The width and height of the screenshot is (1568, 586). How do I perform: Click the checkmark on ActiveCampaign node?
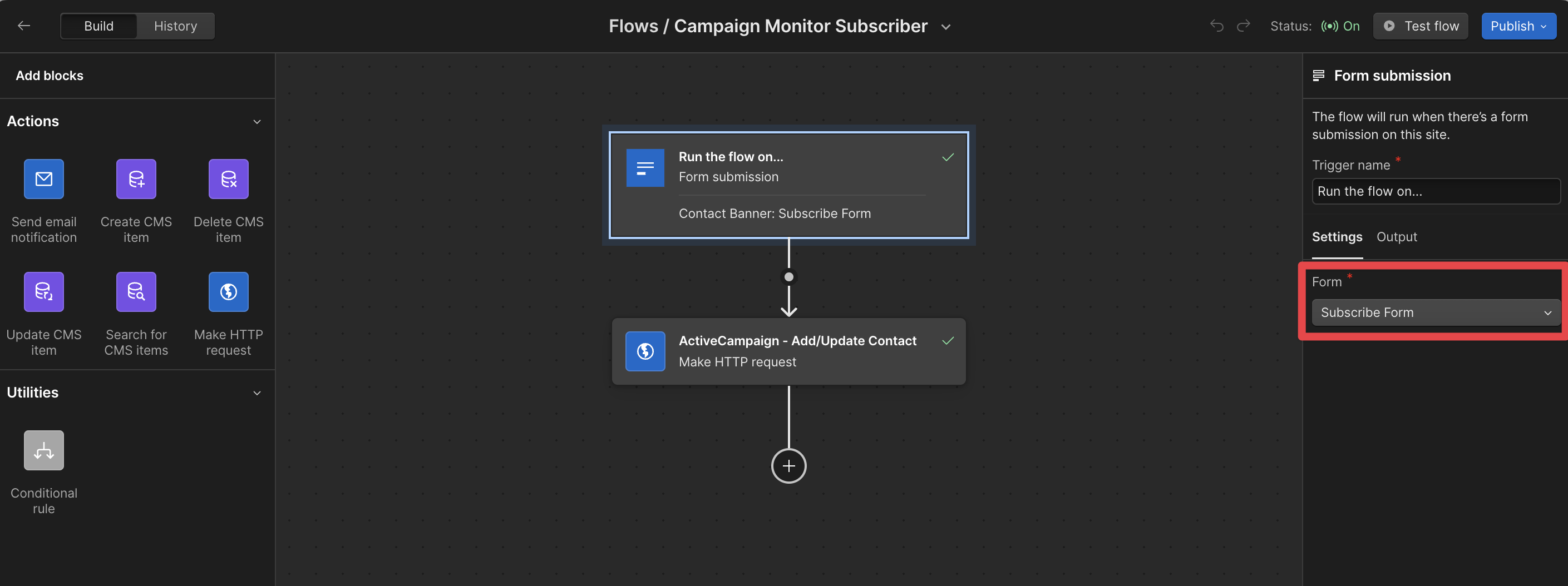[x=948, y=341]
